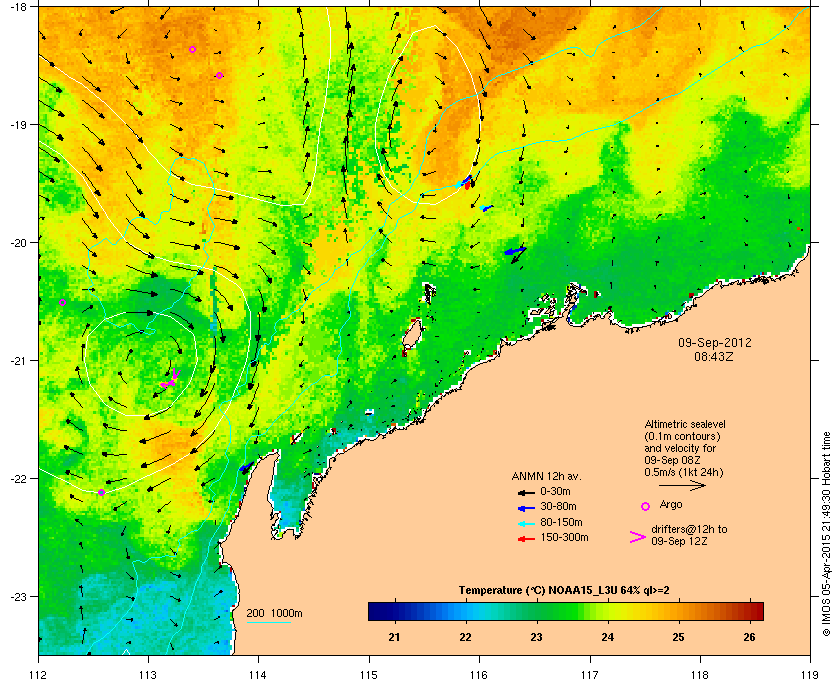The image size is (840, 680).
Task: Click the magenta drifter track inside the eddy
Action: (170, 379)
